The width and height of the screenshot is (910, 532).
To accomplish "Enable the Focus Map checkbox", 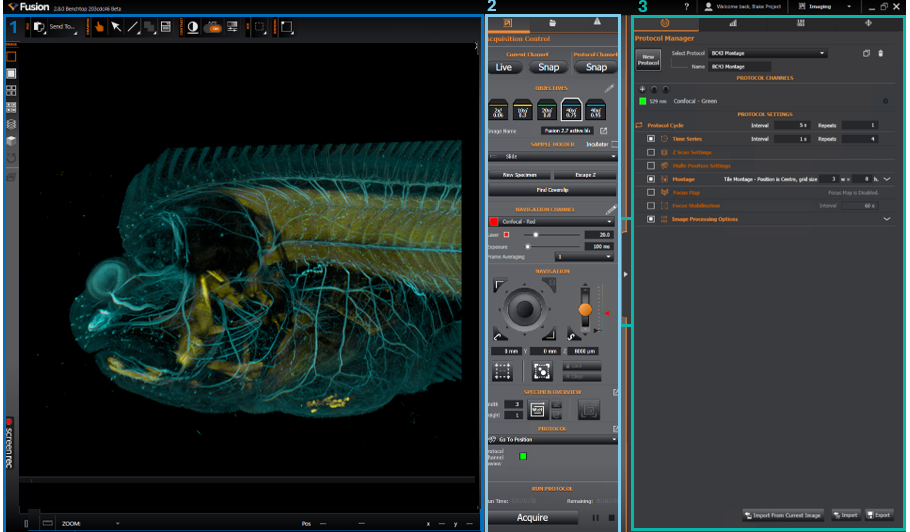I will (x=651, y=192).
